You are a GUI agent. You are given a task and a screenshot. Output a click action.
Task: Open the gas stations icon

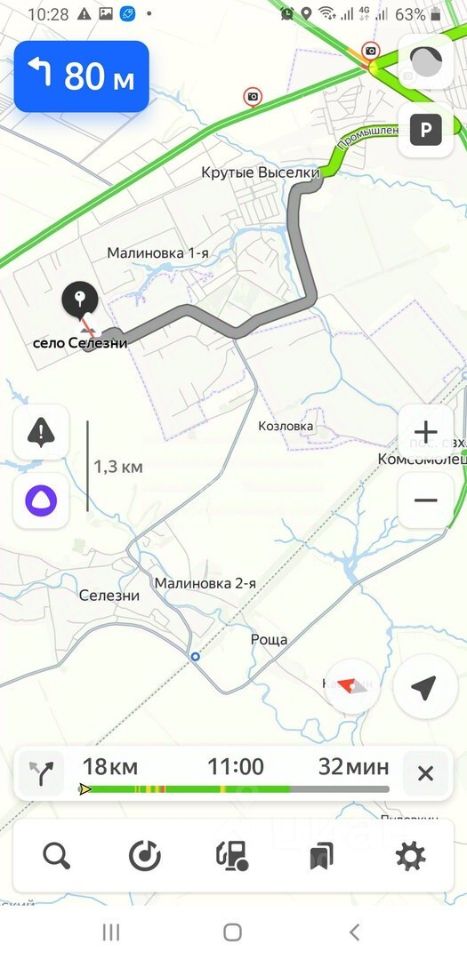click(x=233, y=855)
